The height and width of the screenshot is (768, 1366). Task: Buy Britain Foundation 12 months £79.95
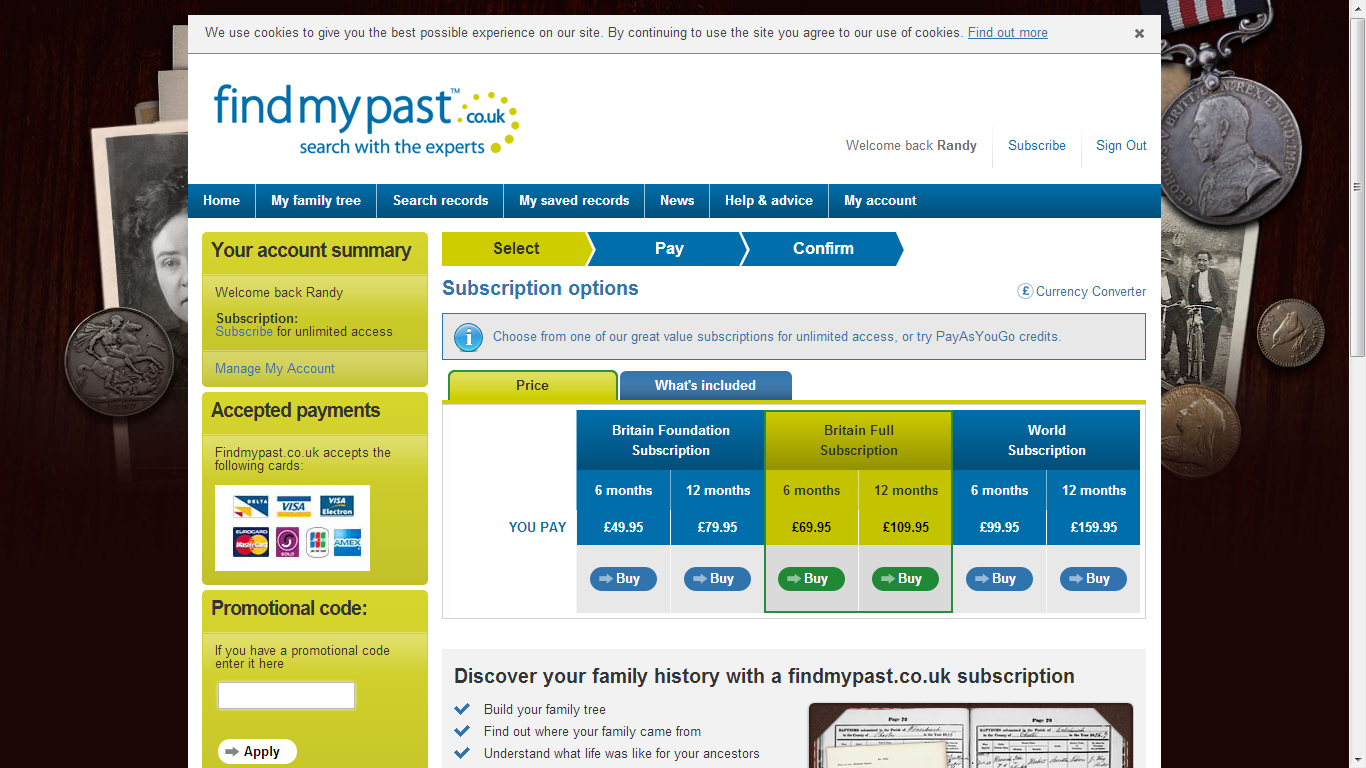pyautogui.click(x=717, y=579)
